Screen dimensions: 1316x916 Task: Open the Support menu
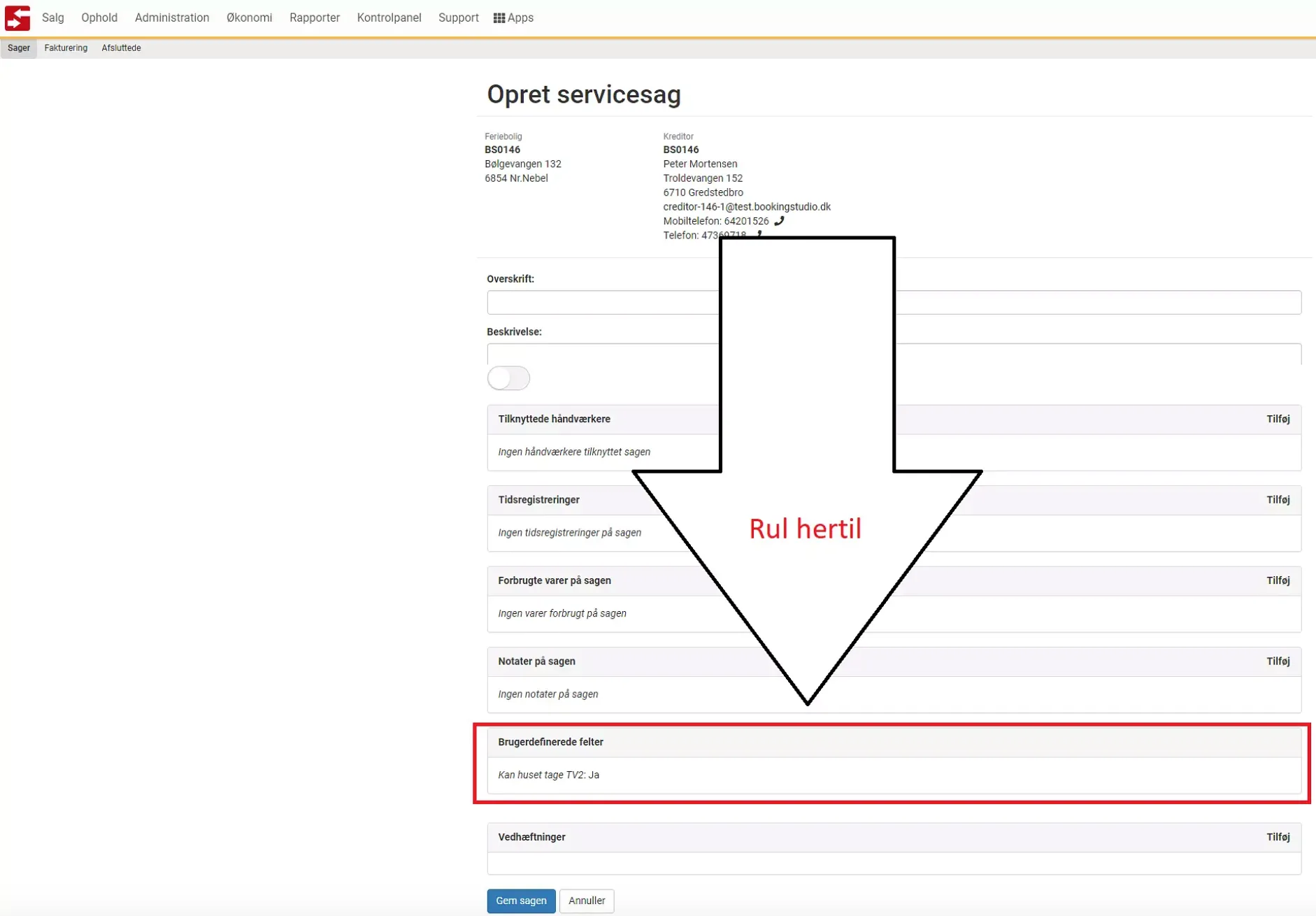pyautogui.click(x=458, y=18)
